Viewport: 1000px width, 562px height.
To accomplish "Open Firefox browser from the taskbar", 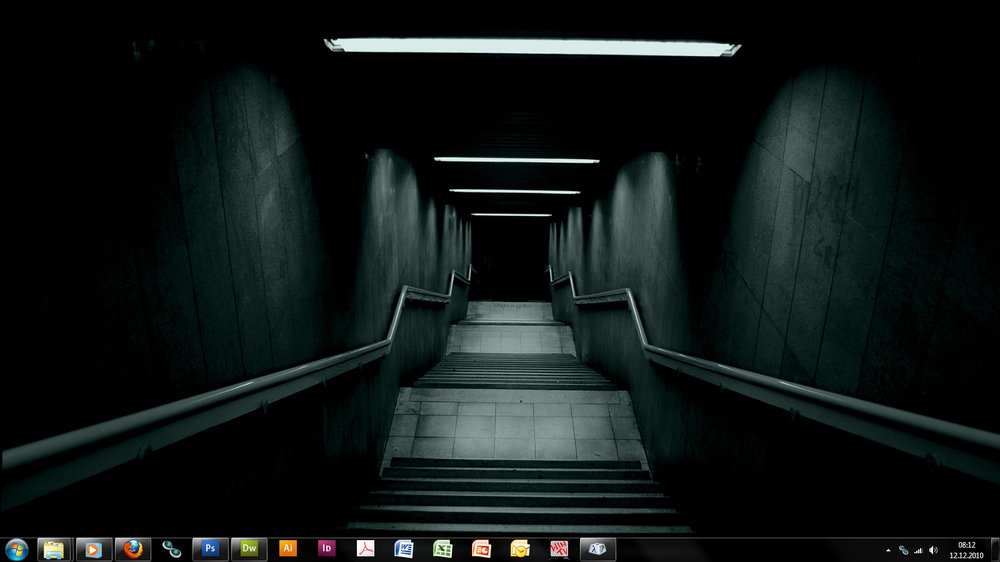I will pos(133,549).
